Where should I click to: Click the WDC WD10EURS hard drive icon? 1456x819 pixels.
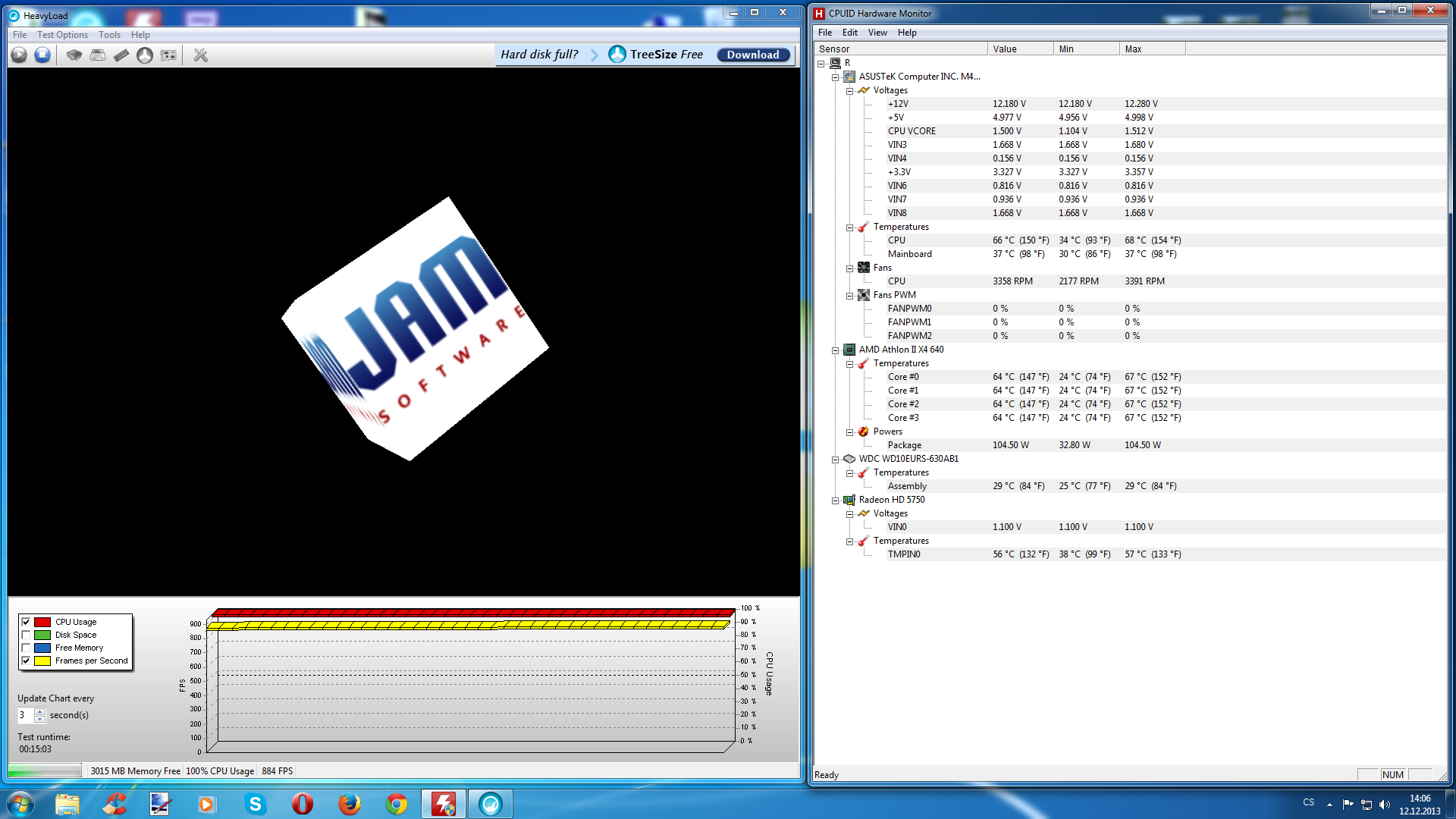pos(849,459)
